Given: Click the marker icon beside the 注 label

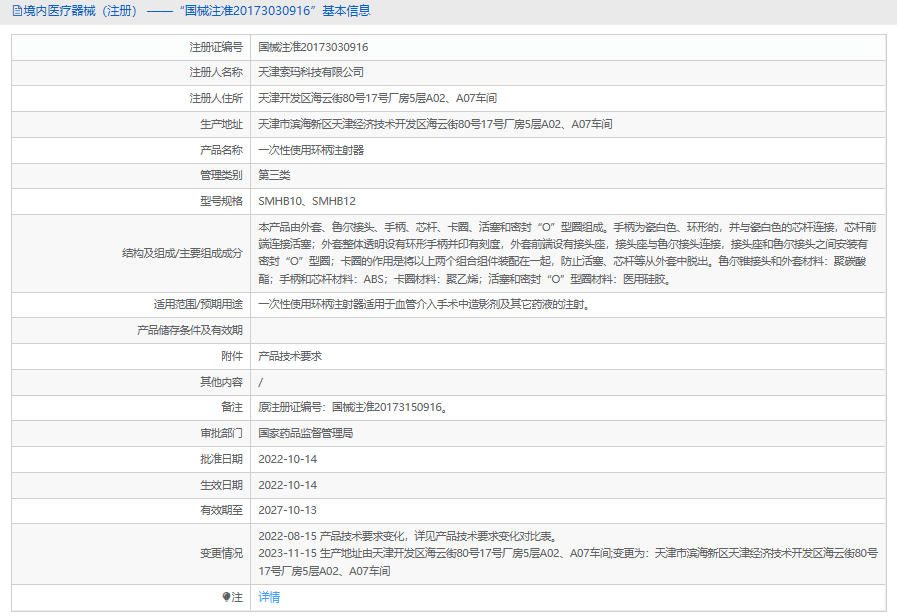Looking at the screenshot, I should click(x=227, y=597).
